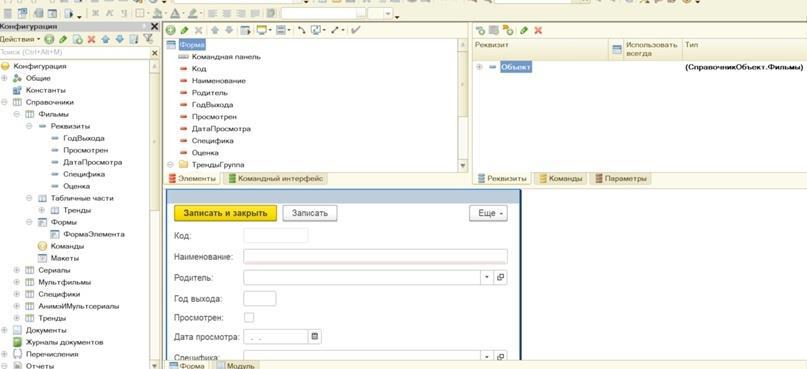Viewport: 807px width, 369px height.
Task: Clear the configuration search field with the X
Action: coord(155,52)
